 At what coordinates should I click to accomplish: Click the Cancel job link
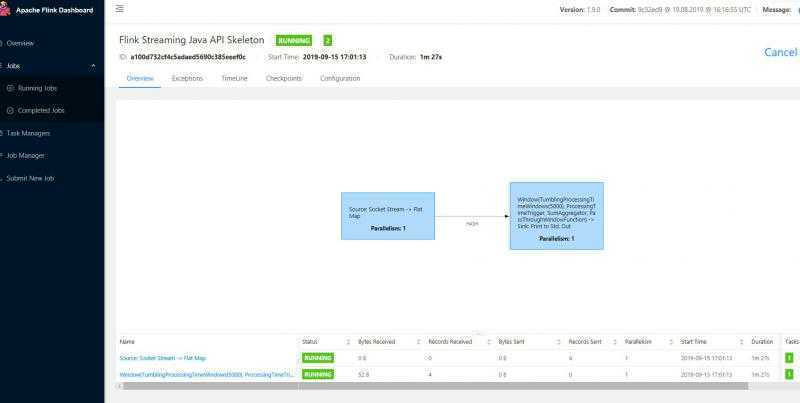780,52
